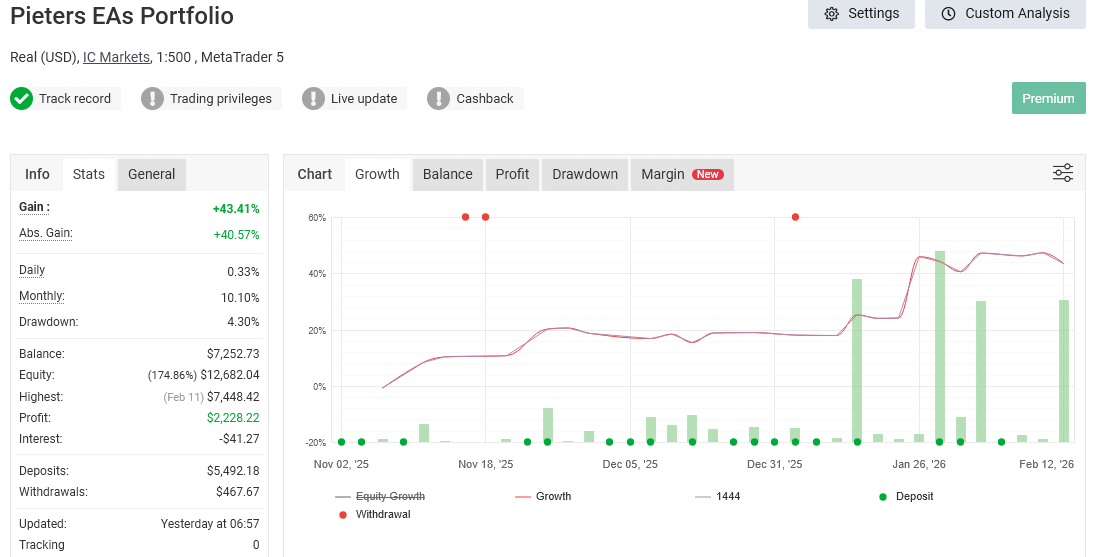The height and width of the screenshot is (557, 1097).
Task: Switch to the Drawdown chart tab
Action: [x=585, y=174]
